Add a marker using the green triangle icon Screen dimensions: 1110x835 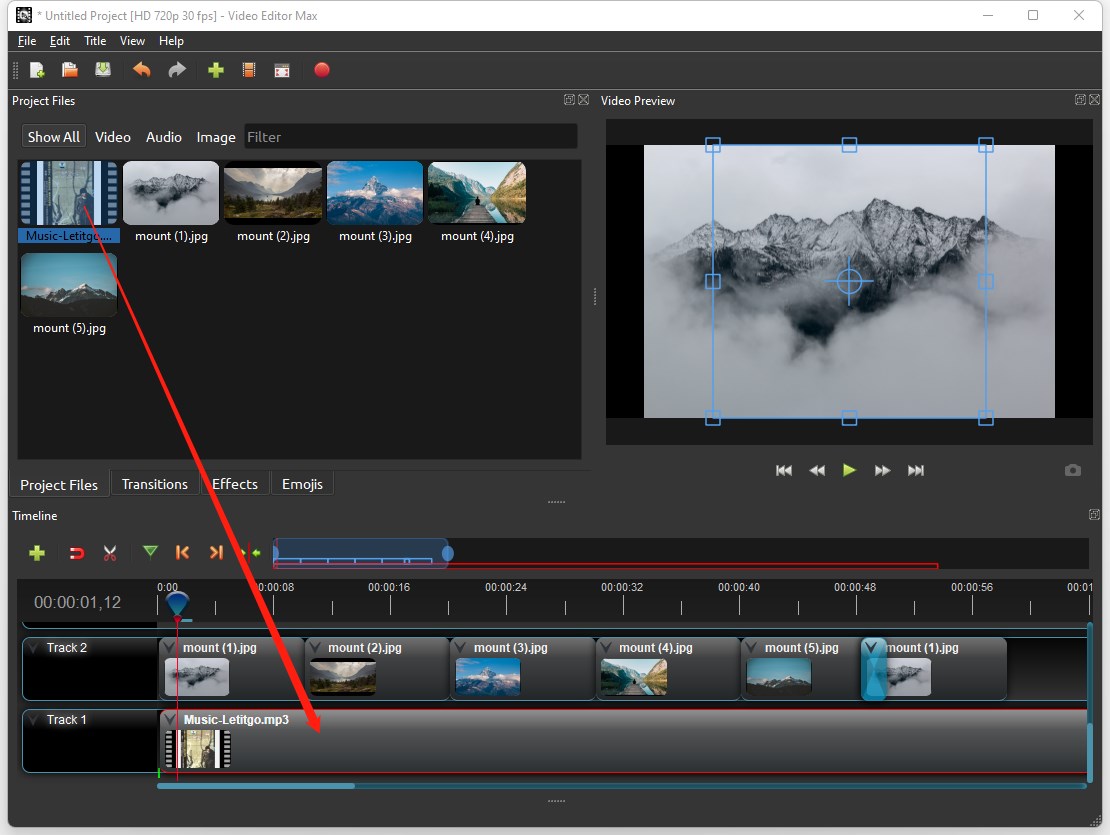click(150, 552)
